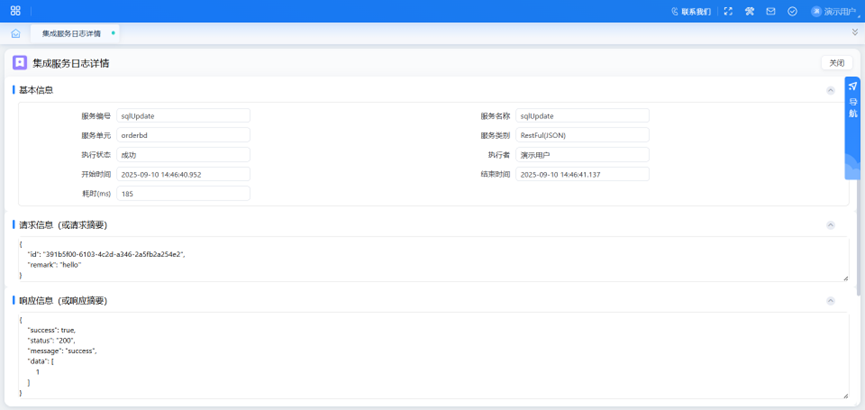Select the 集成服务日志详情 tab
This screenshot has height=410, width=865.
point(74,33)
